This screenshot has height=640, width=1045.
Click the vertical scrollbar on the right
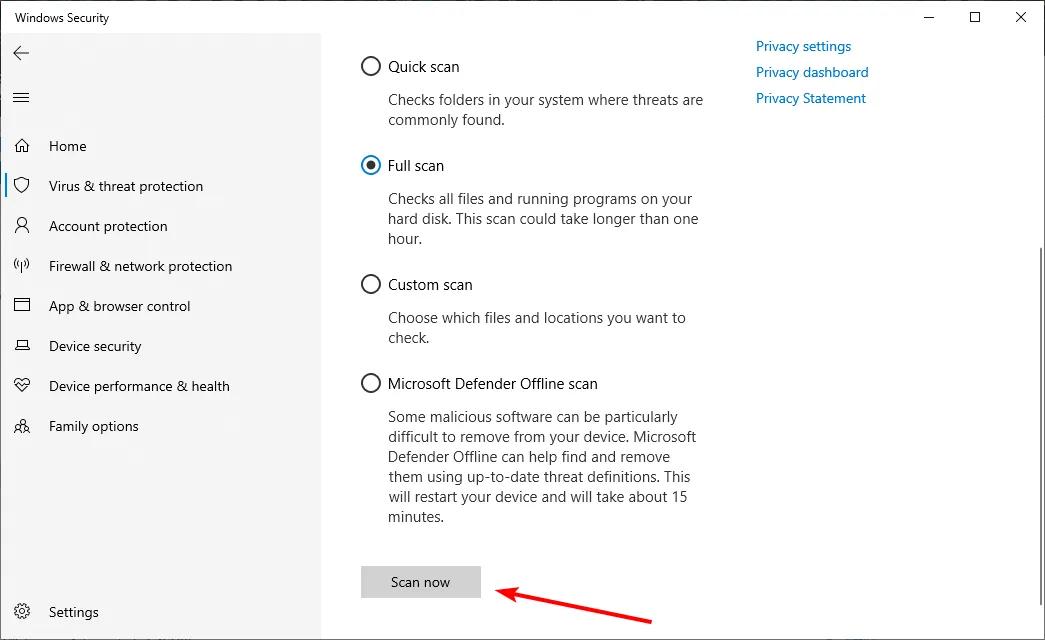click(x=1040, y=427)
